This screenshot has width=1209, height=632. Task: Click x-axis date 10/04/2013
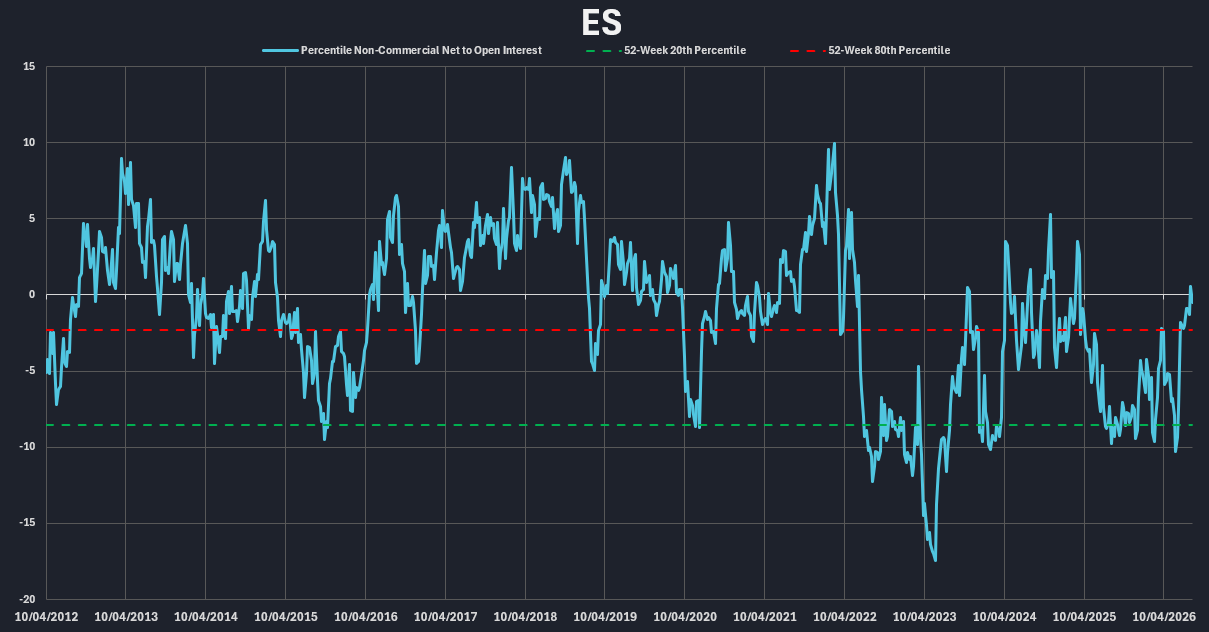click(126, 617)
